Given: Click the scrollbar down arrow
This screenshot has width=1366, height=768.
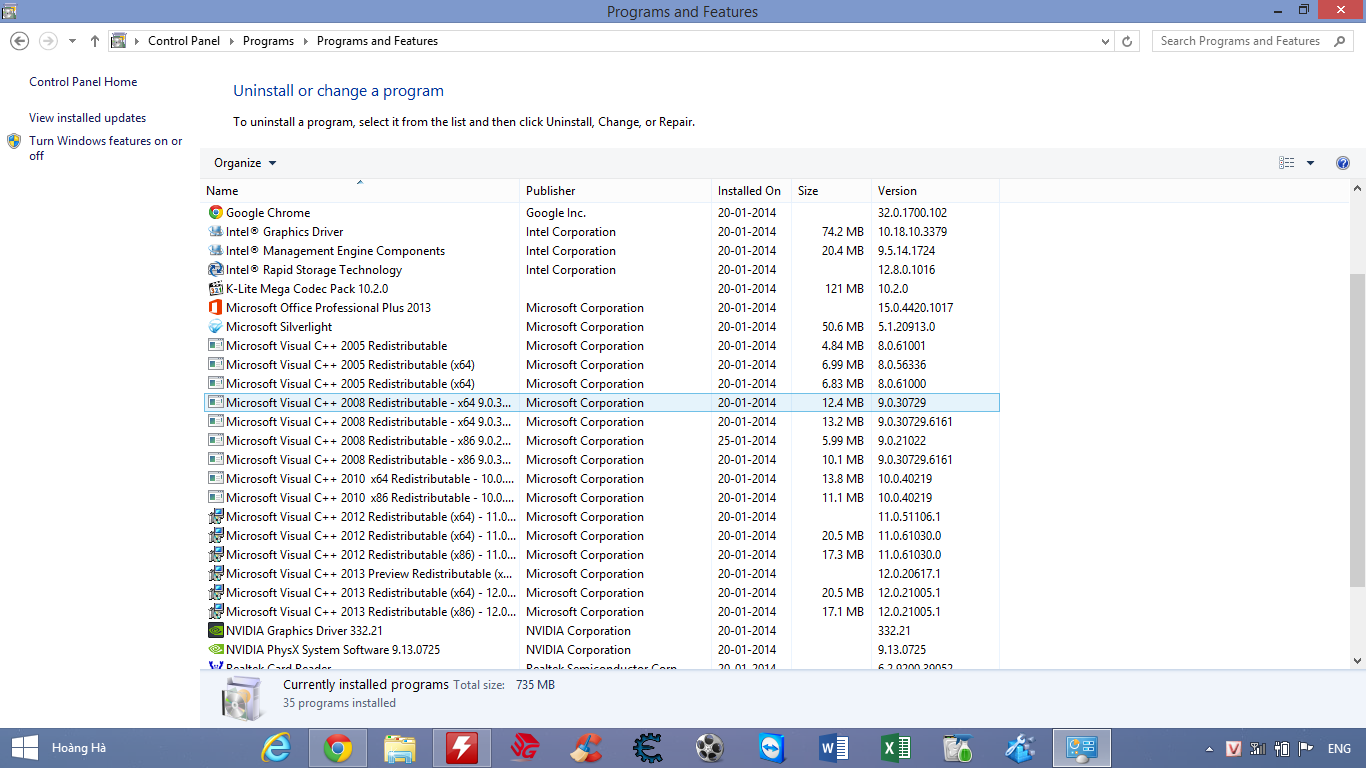Looking at the screenshot, I should 1357,661.
